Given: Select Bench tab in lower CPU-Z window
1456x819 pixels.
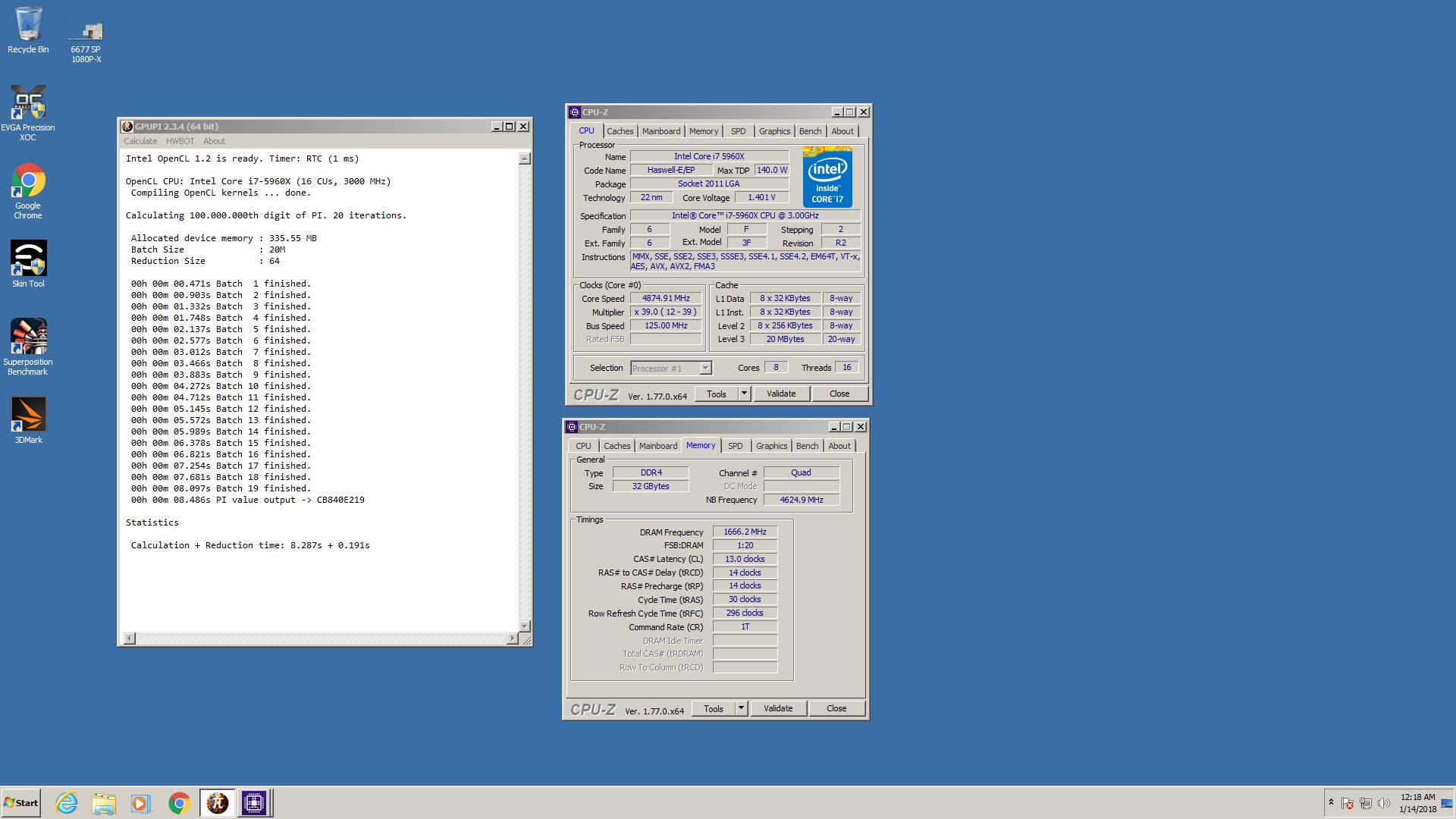Looking at the screenshot, I should pyautogui.click(x=807, y=446).
